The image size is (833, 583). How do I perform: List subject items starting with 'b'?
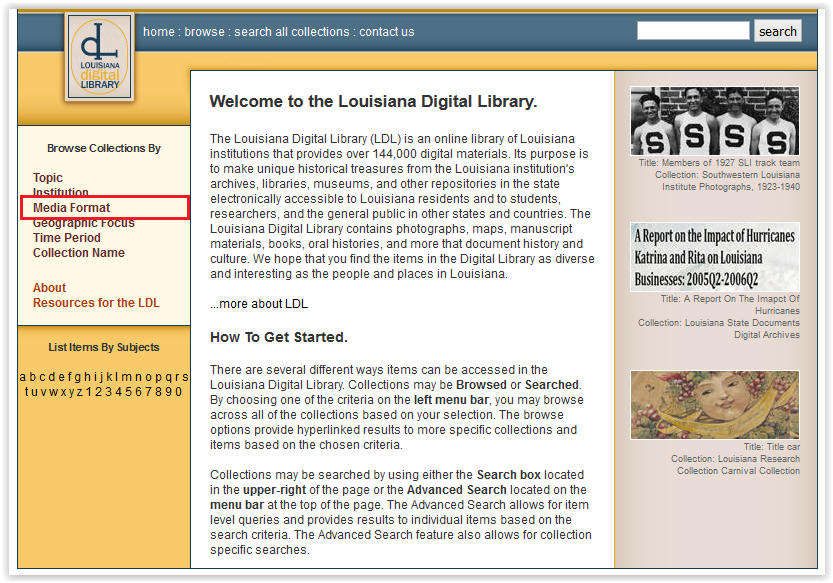(32, 377)
